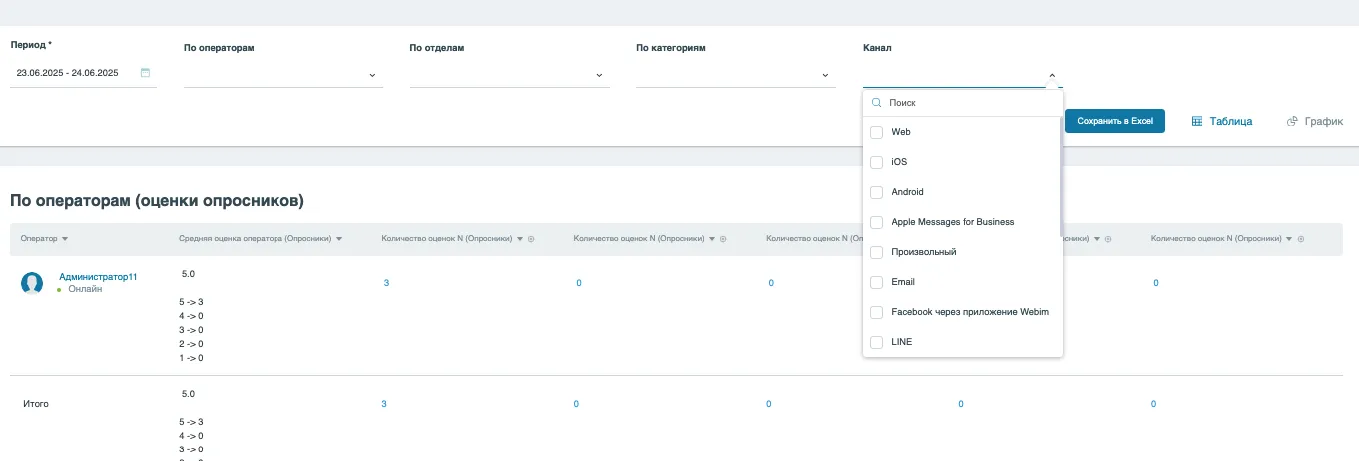Image resolution: width=1359 pixels, height=461 pixels.
Task: Check the Web channel checkbox
Action: (x=877, y=132)
